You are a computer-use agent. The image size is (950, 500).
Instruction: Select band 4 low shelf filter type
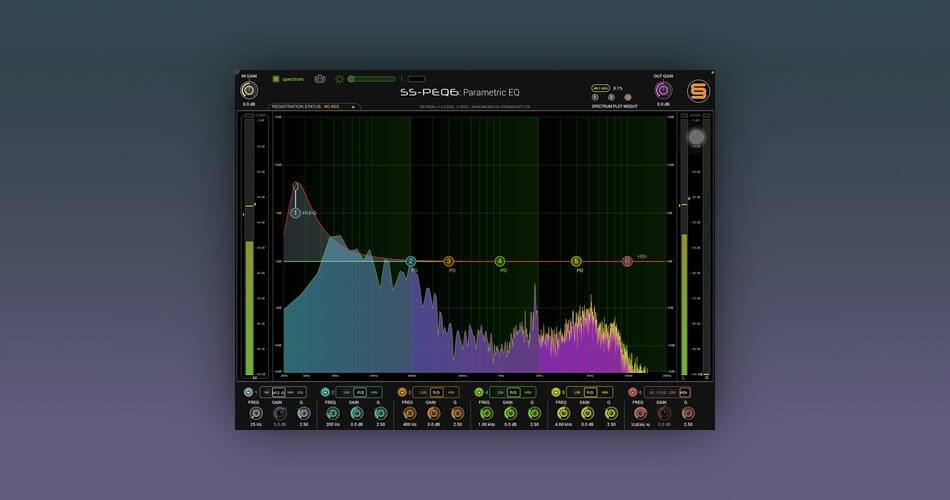500,393
